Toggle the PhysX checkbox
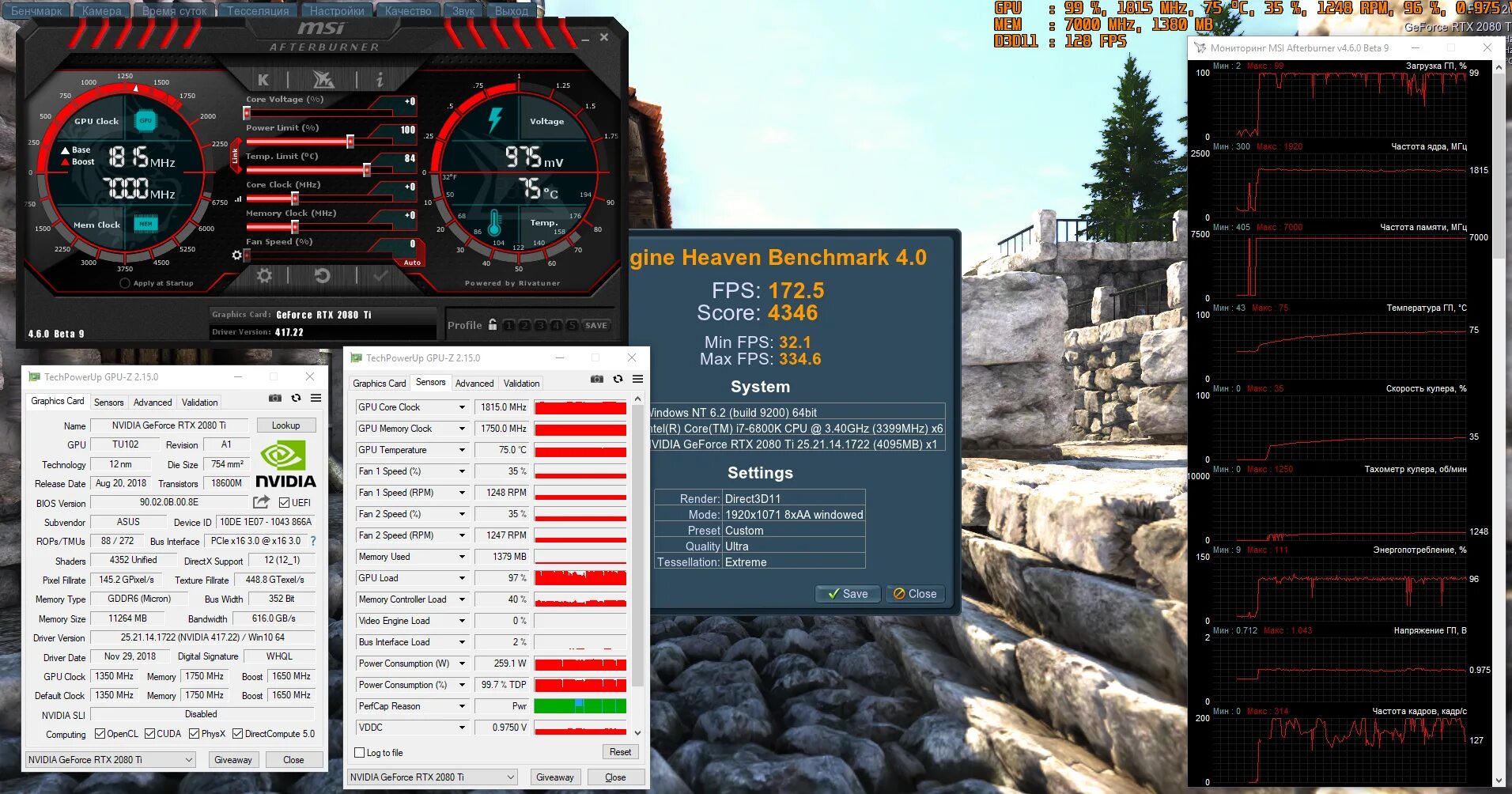Screen dimensions: 1512x794 click(x=194, y=734)
